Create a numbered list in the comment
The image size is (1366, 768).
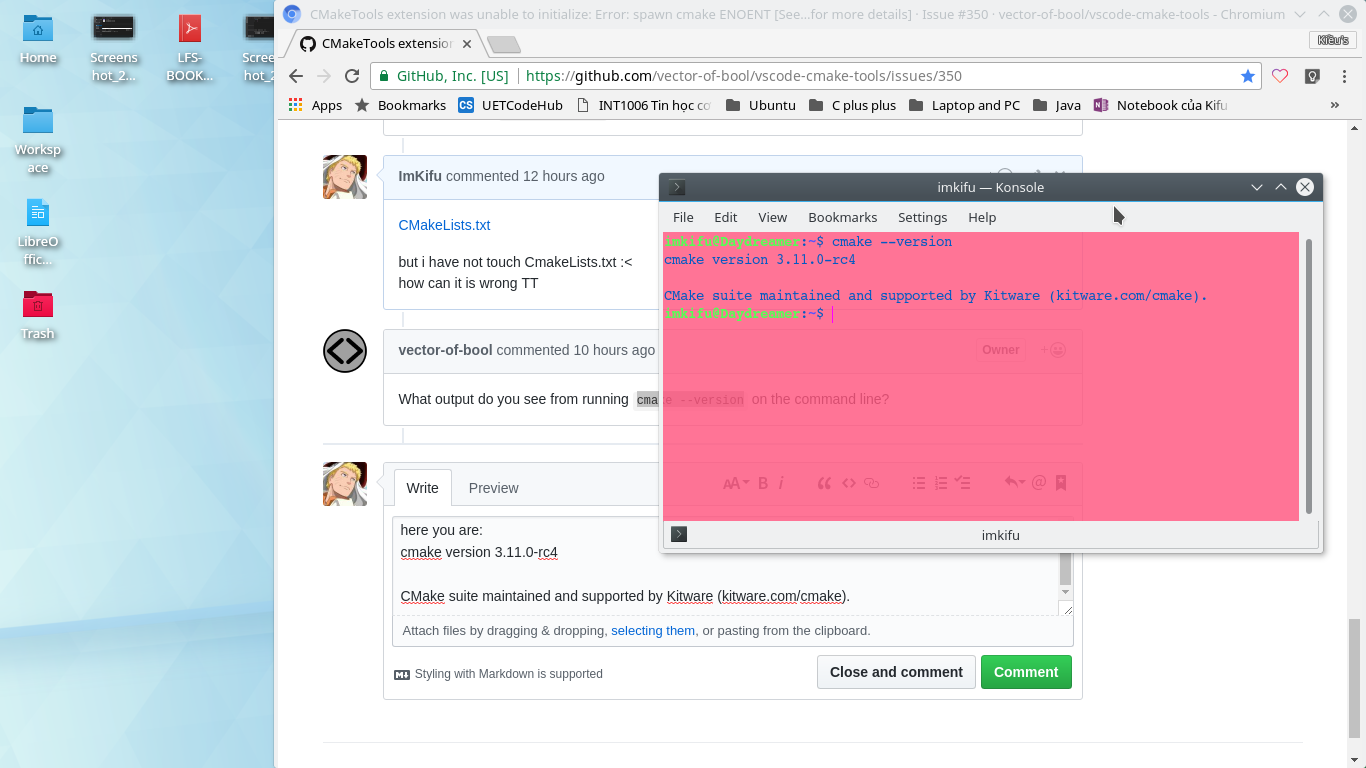coord(940,482)
